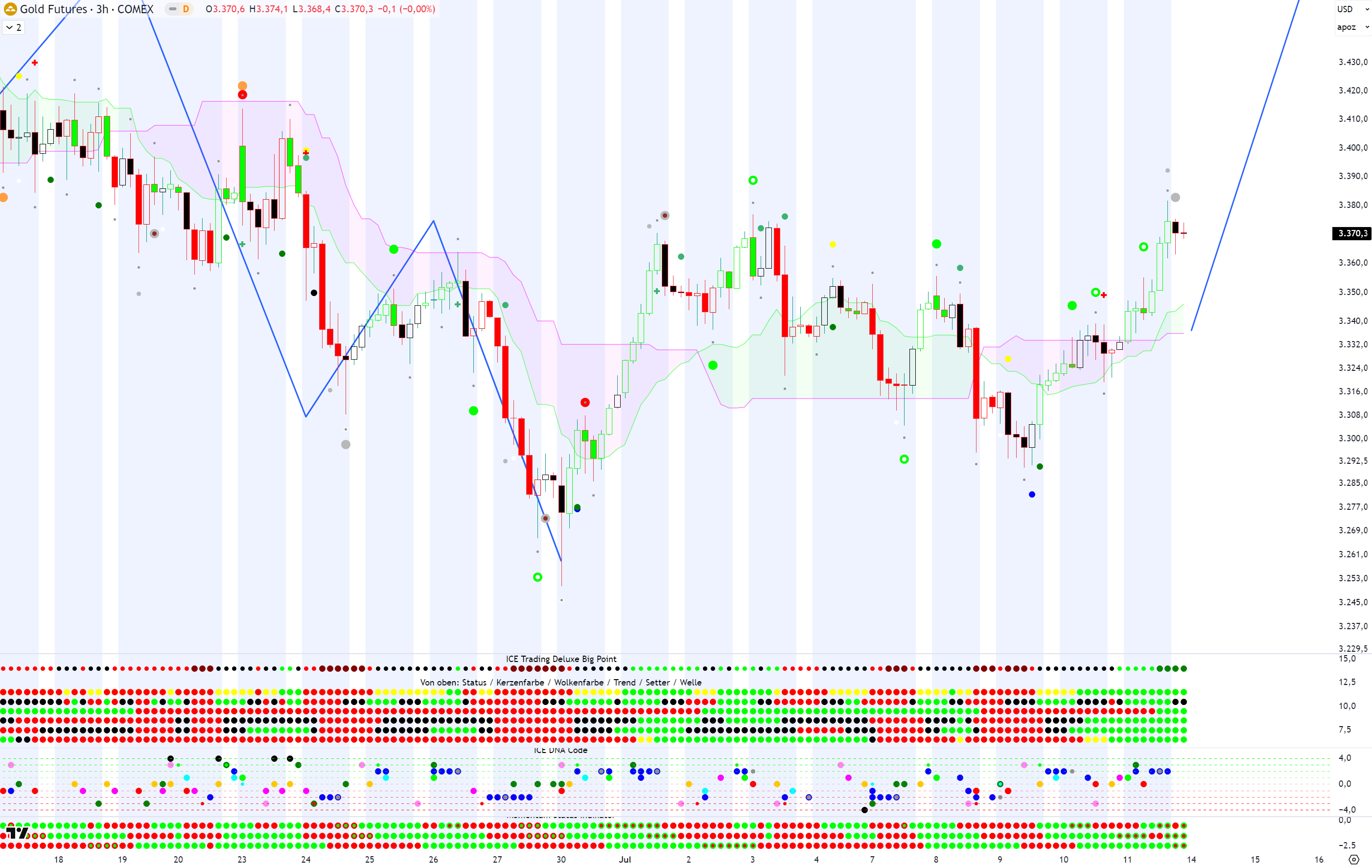Image resolution: width=1372 pixels, height=868 pixels.
Task: Click the orange D delayed-data badge
Action: click(x=186, y=9)
